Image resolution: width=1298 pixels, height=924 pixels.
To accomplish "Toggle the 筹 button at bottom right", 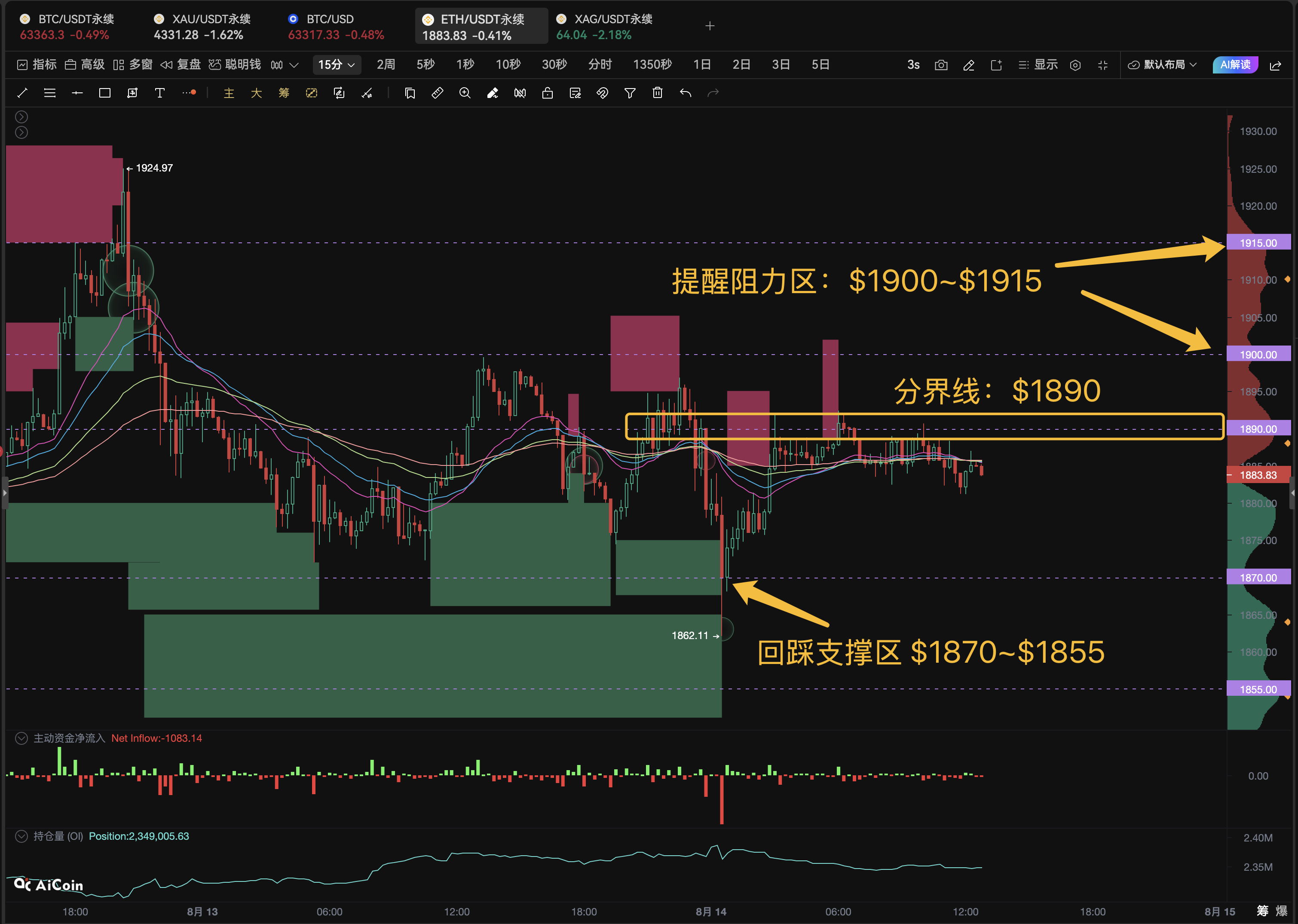I will 1262,911.
